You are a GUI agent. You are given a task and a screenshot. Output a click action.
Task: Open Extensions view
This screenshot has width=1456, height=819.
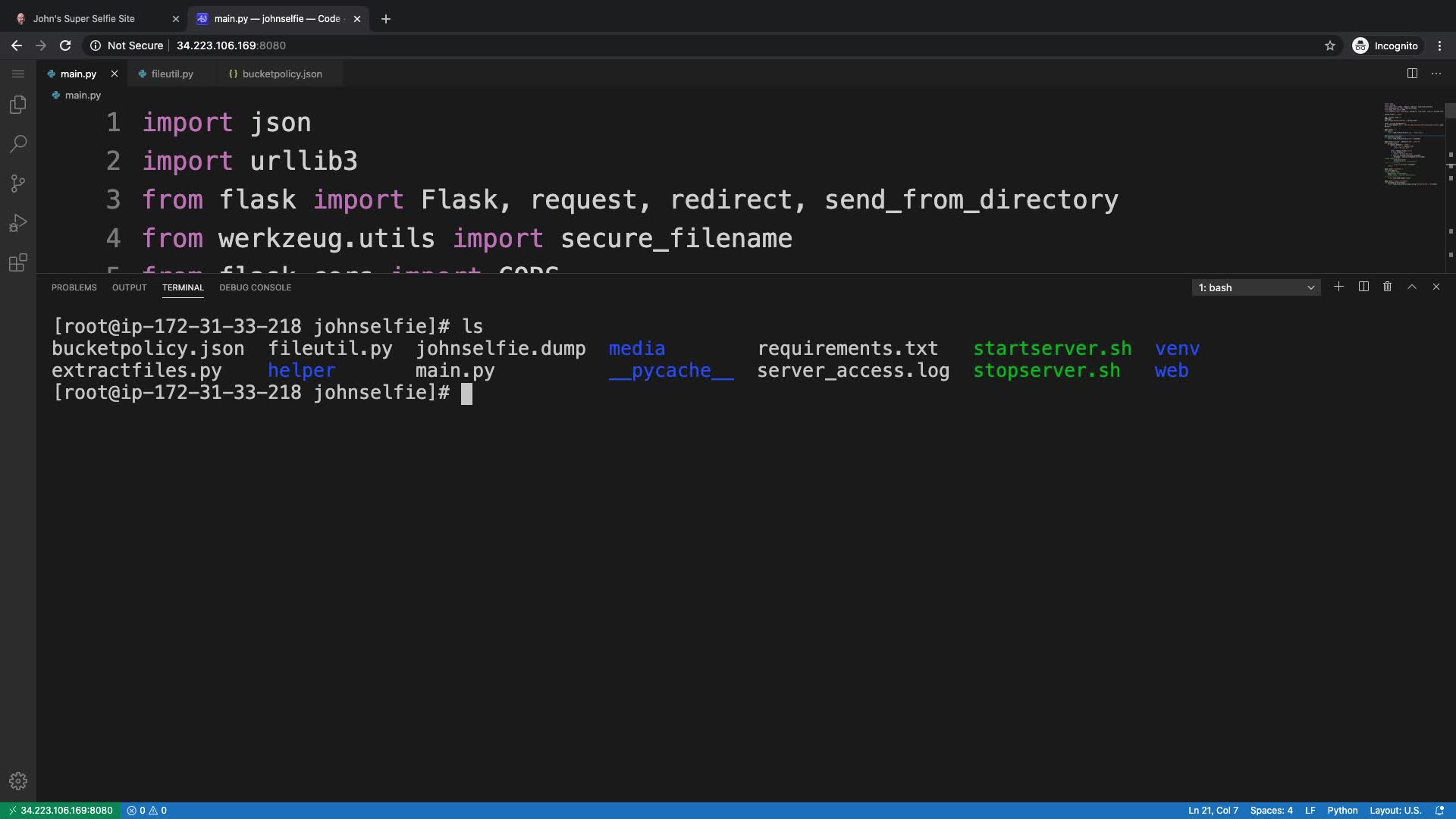click(x=18, y=263)
